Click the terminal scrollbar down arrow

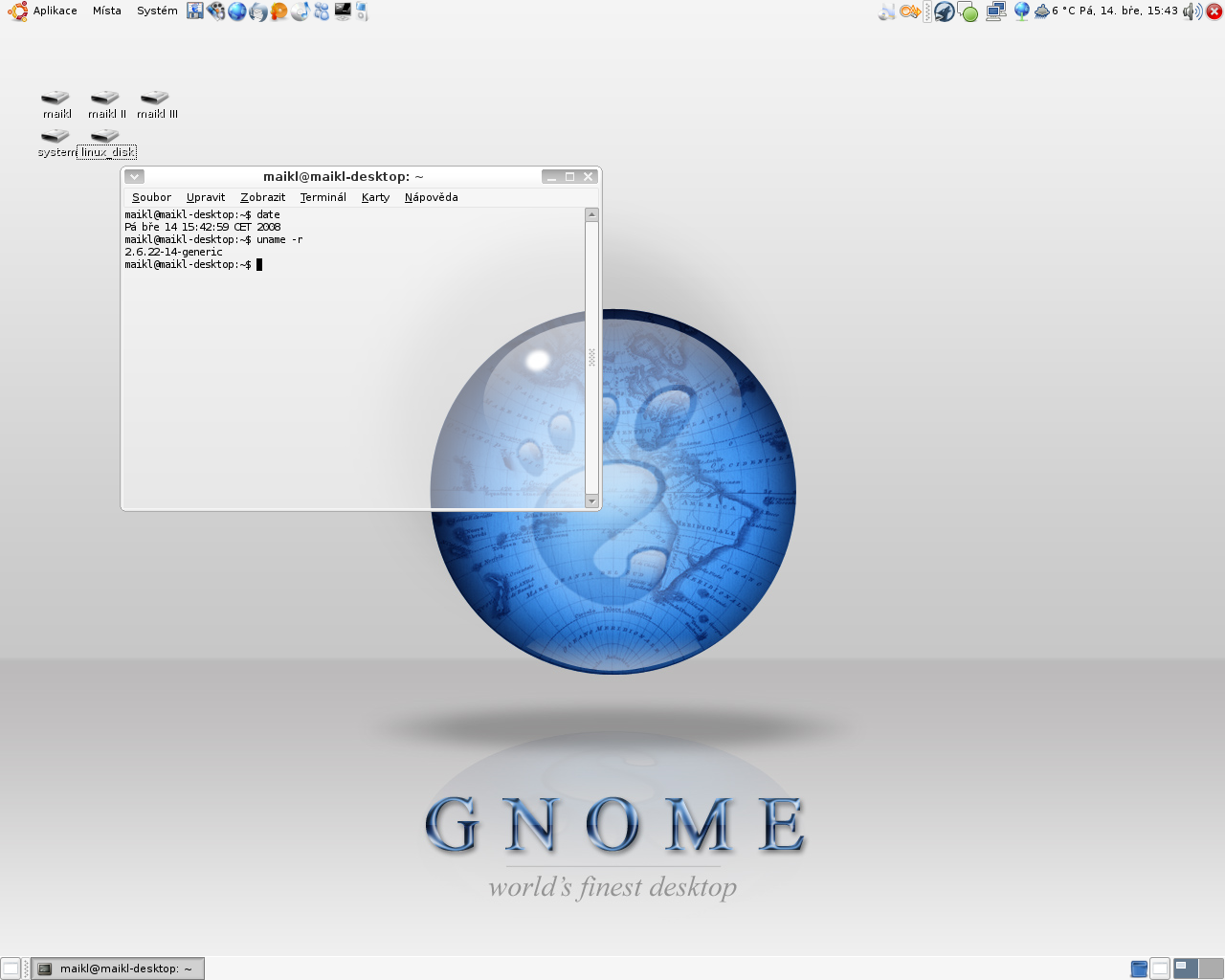(591, 501)
